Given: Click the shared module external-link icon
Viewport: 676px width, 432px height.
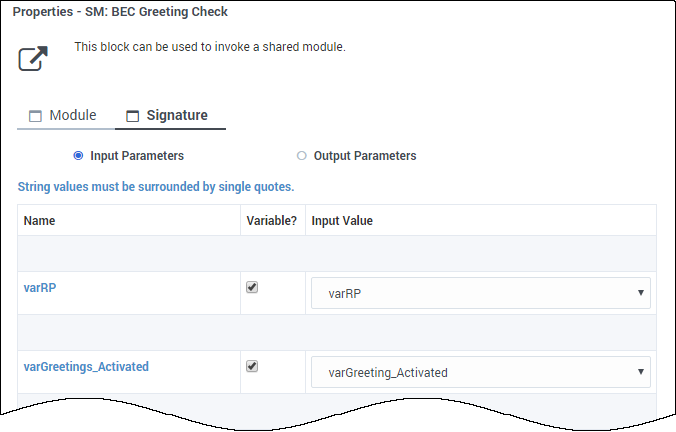Looking at the screenshot, I should 34,58.
